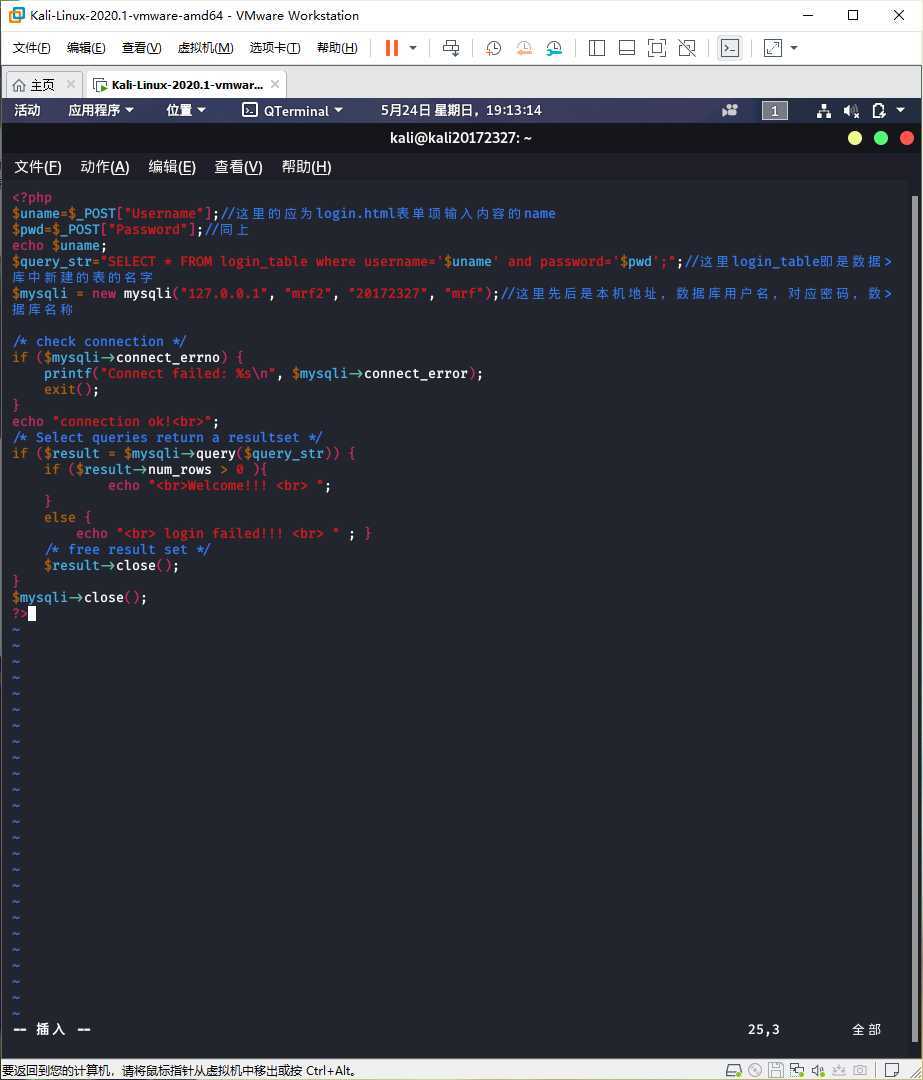Viewport: 923px width, 1080px height.
Task: Click the green maximize button of QTerminal
Action: (880, 138)
